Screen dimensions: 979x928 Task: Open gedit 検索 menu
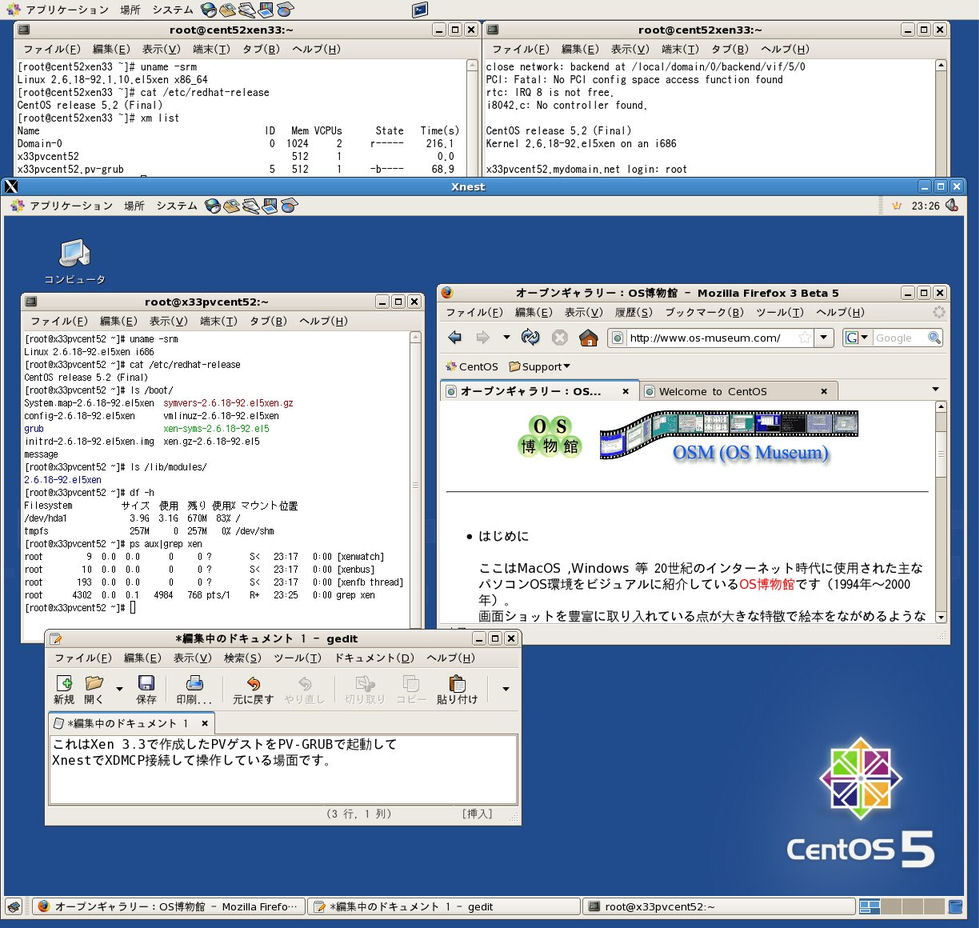pyautogui.click(x=242, y=658)
